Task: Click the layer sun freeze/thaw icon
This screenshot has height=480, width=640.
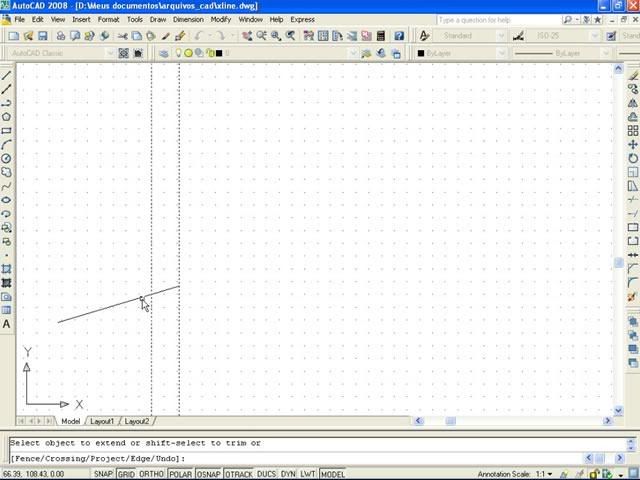Action: 188,53
